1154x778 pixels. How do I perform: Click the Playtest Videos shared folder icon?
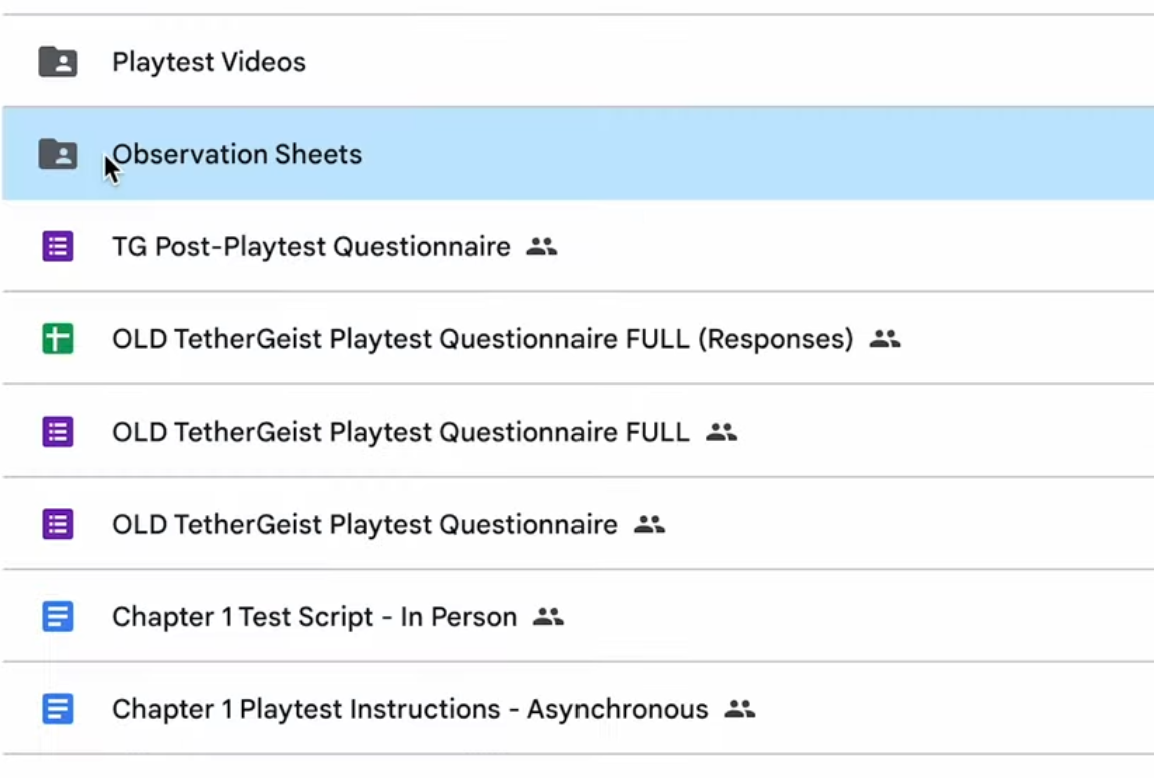point(58,62)
